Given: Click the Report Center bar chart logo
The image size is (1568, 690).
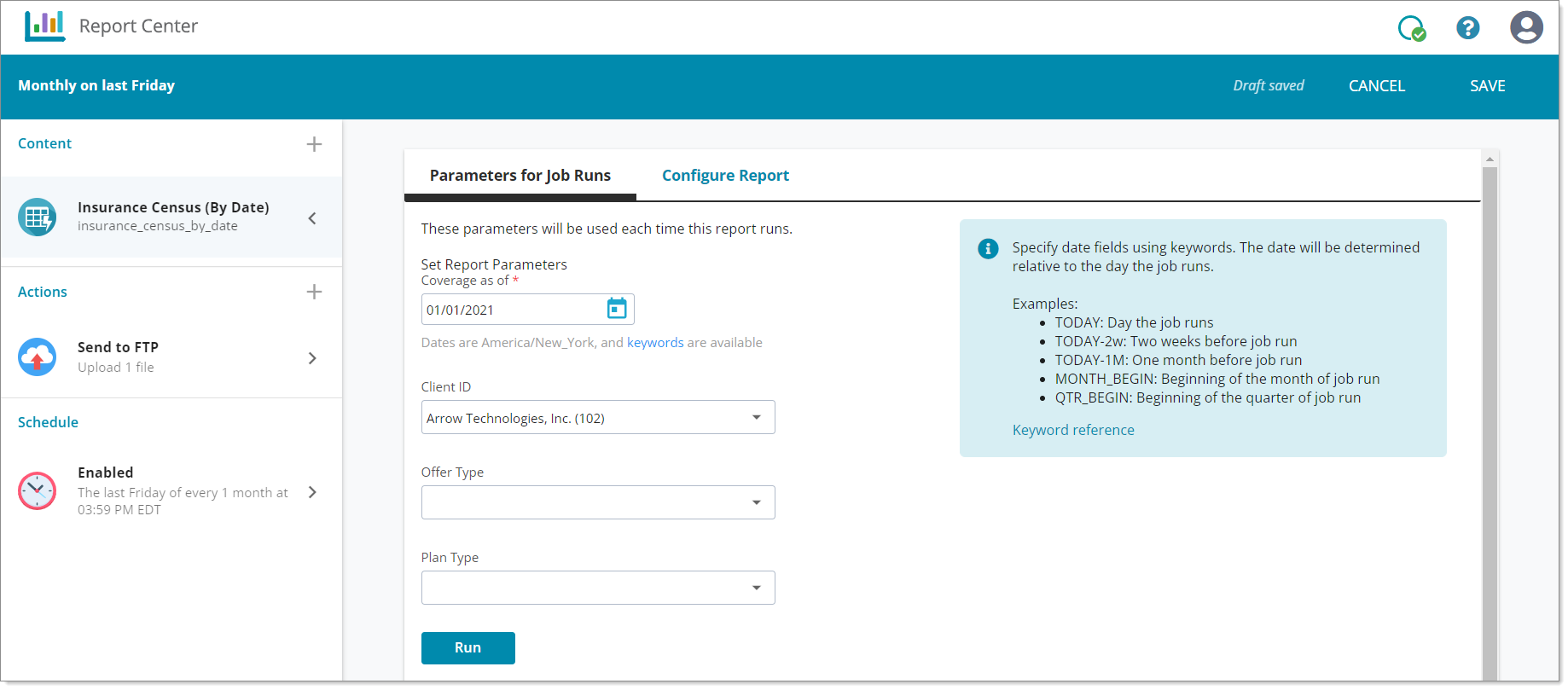Looking at the screenshot, I should [45, 26].
